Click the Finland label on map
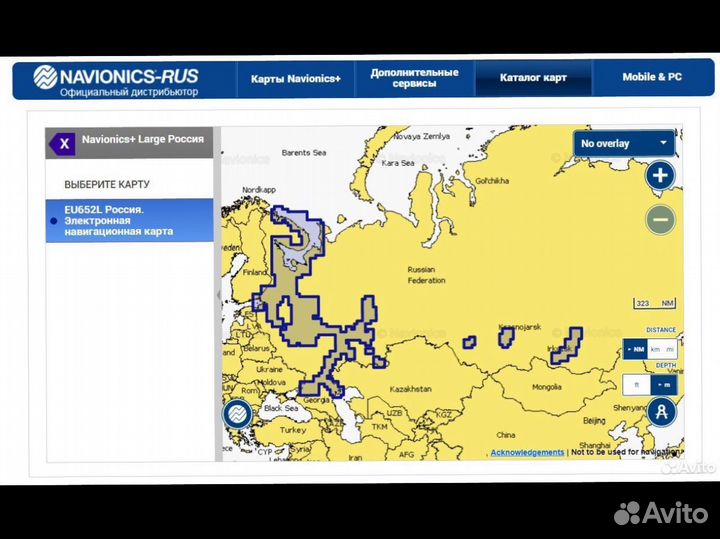The width and height of the screenshot is (720, 539). [x=254, y=272]
